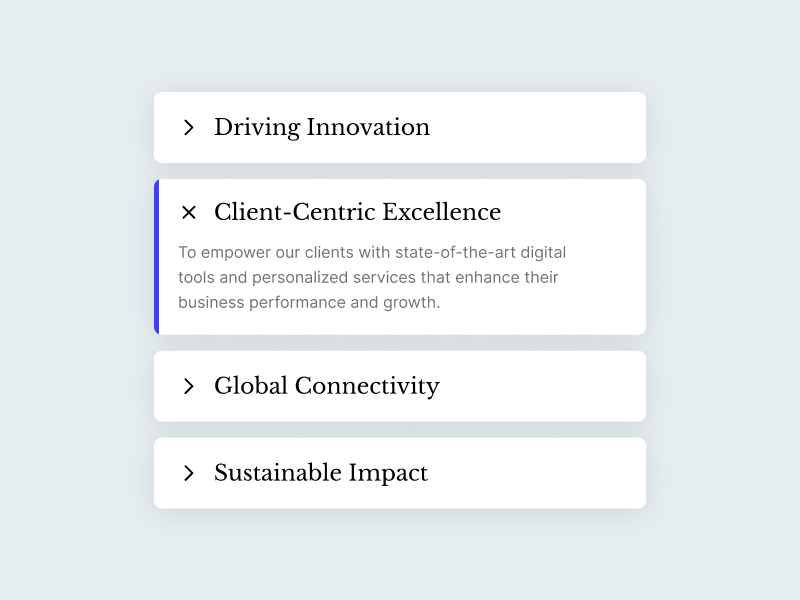Screen dimensions: 800x600
Task: Click the X icon beside Client-Centric Excellence
Action: (188, 212)
